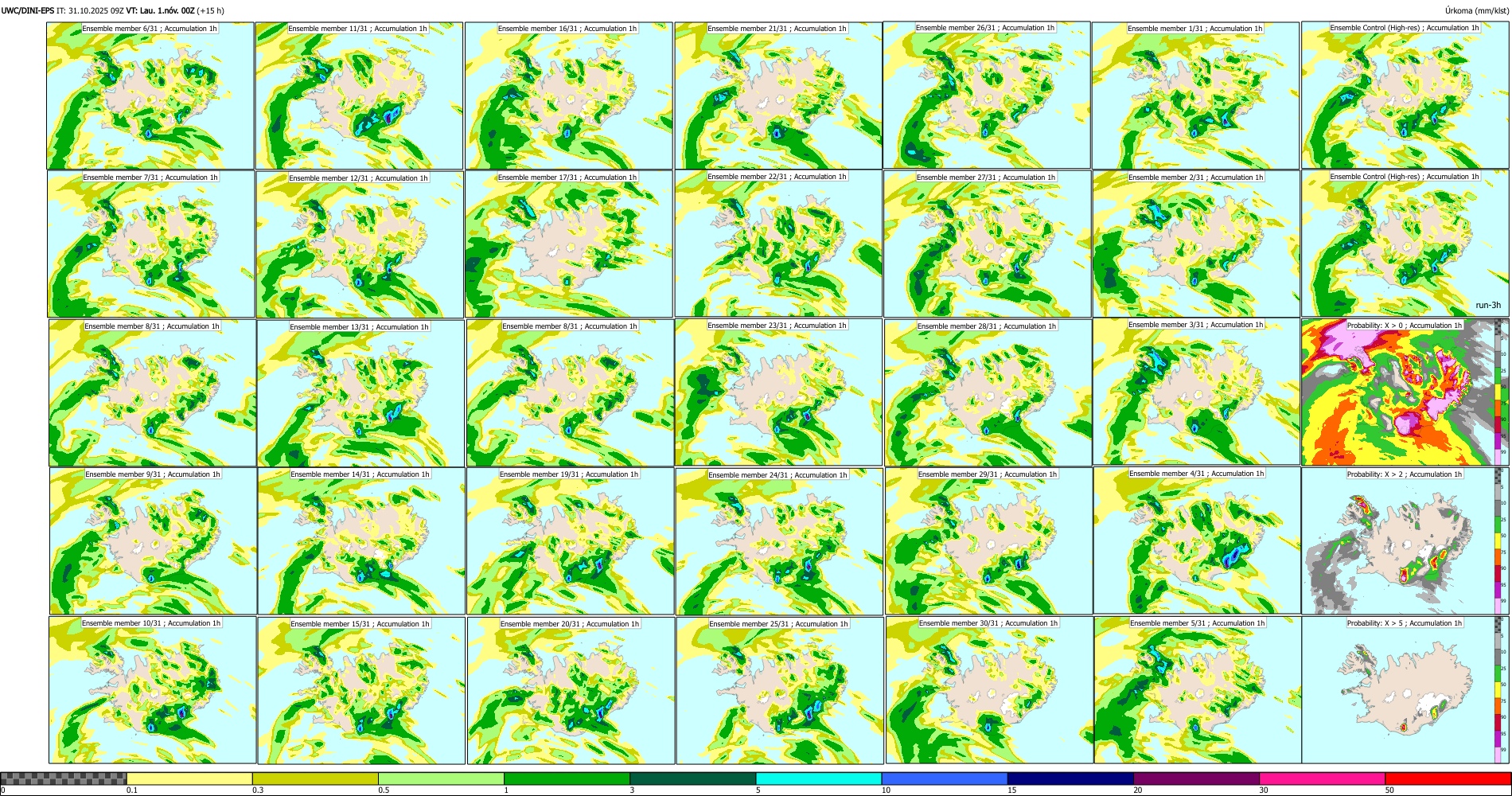
Task: Open the Ensemble member 26/31 map
Action: pyautogui.click(x=987, y=95)
